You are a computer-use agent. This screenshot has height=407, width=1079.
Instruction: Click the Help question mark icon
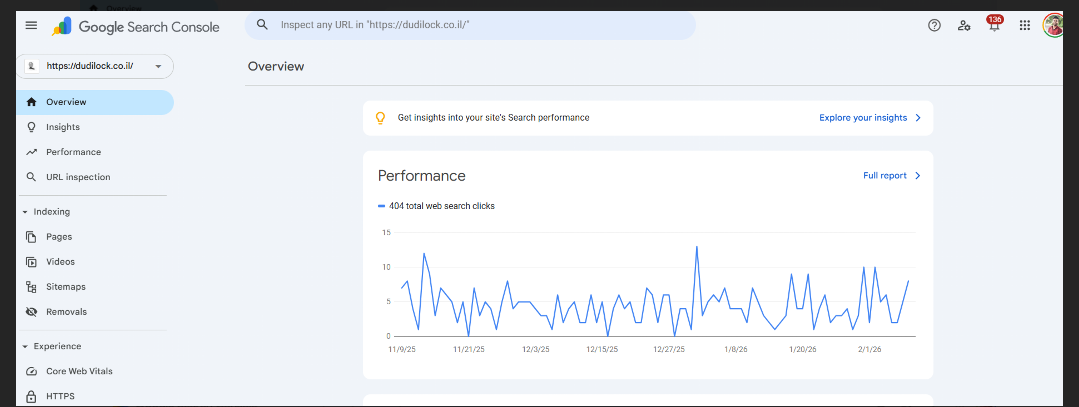point(934,26)
